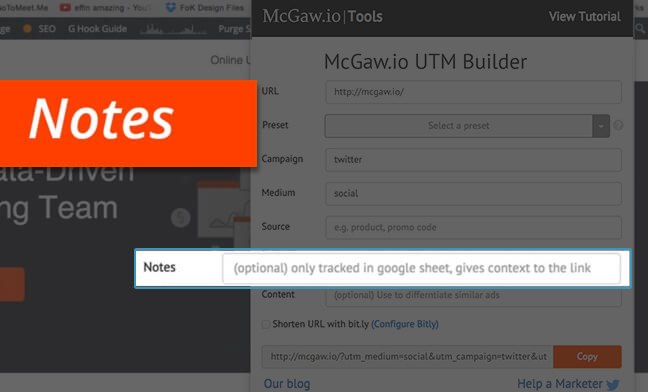Screen dimensions: 648x392
Task: Click the YouTube tab favicon
Action: 65,7
